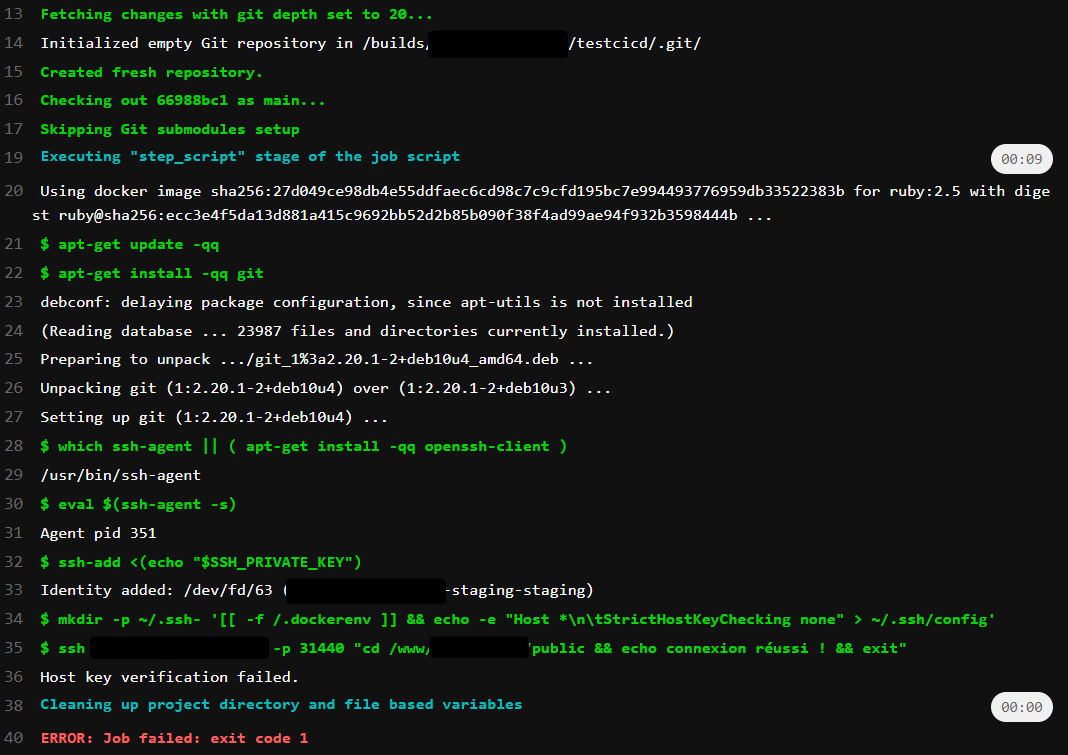Click line number 22 for apt-get install
The width and height of the screenshot is (1068, 755).
coord(13,274)
